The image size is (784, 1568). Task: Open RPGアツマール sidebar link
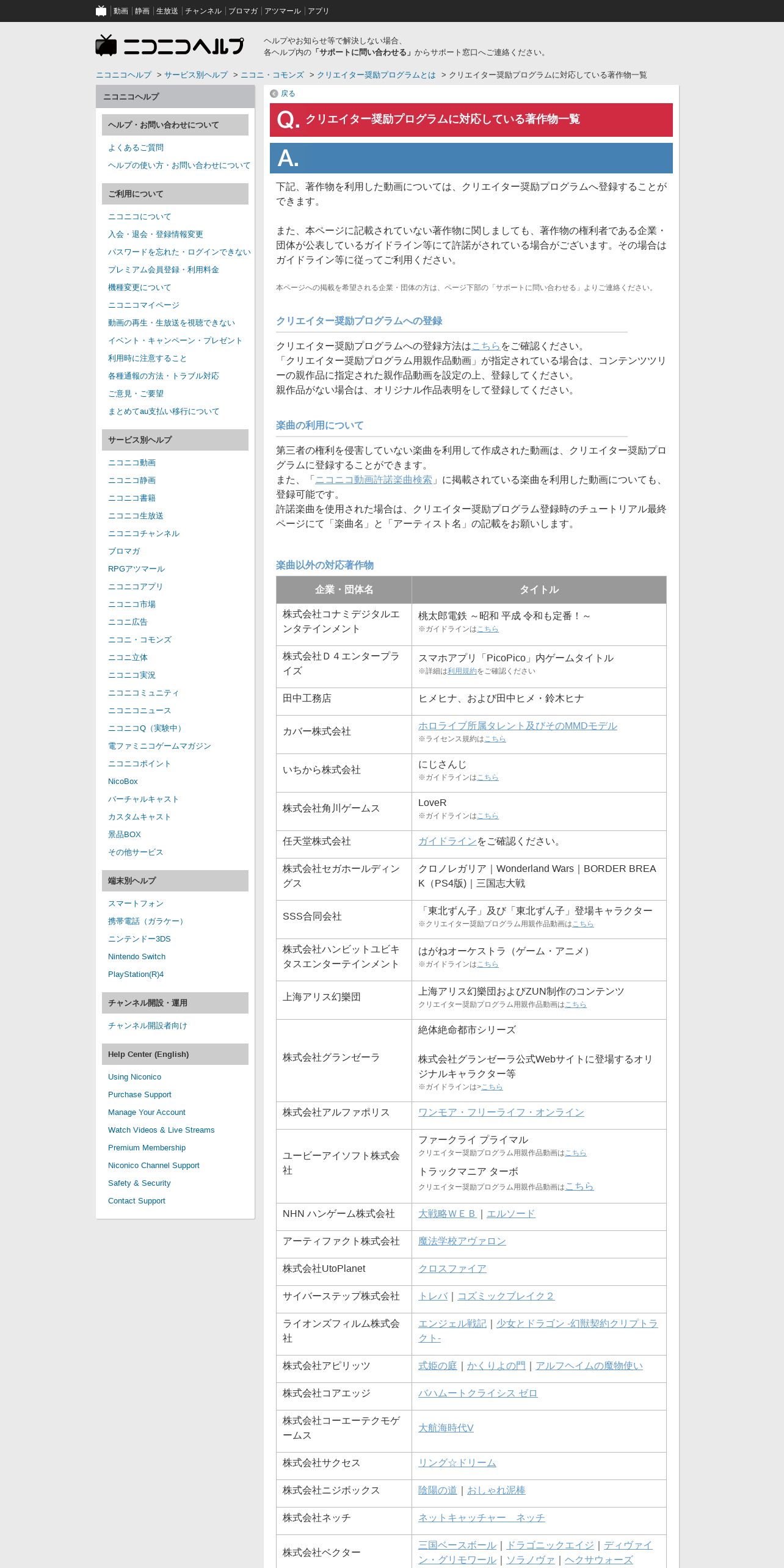(136, 569)
